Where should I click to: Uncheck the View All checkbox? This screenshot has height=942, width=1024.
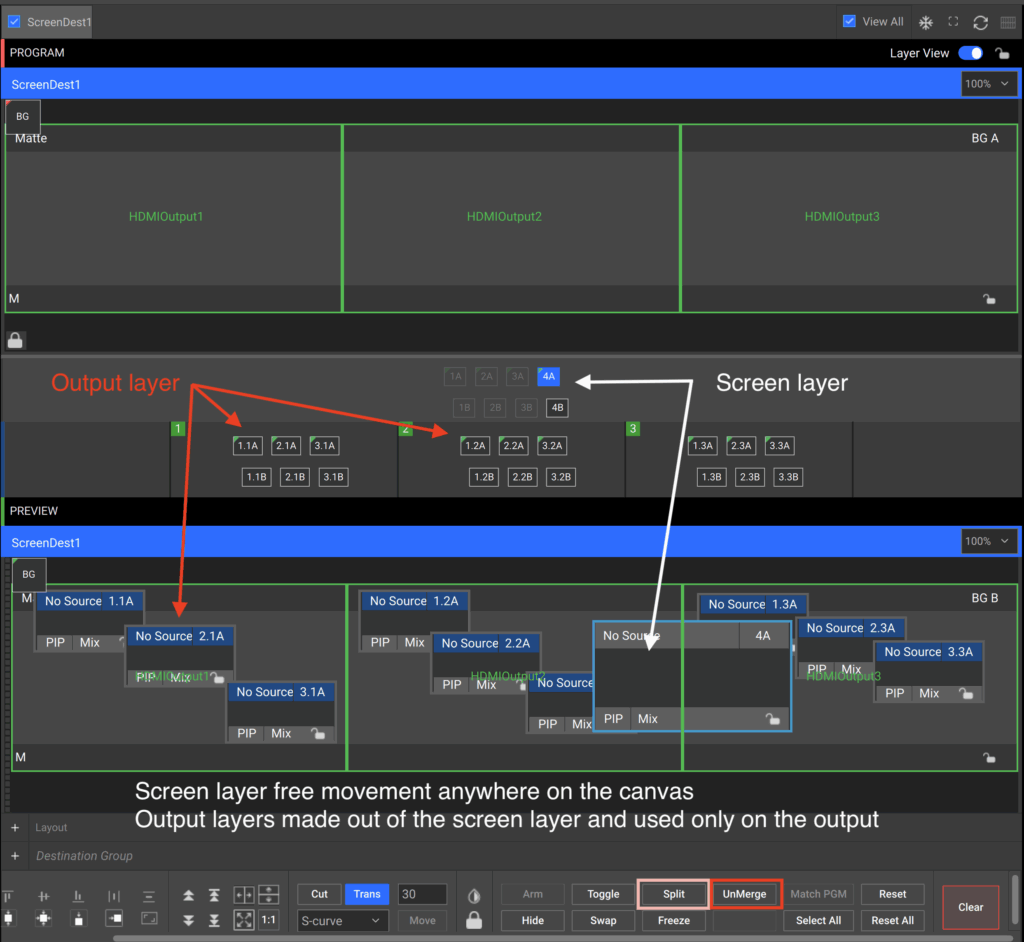(x=849, y=21)
